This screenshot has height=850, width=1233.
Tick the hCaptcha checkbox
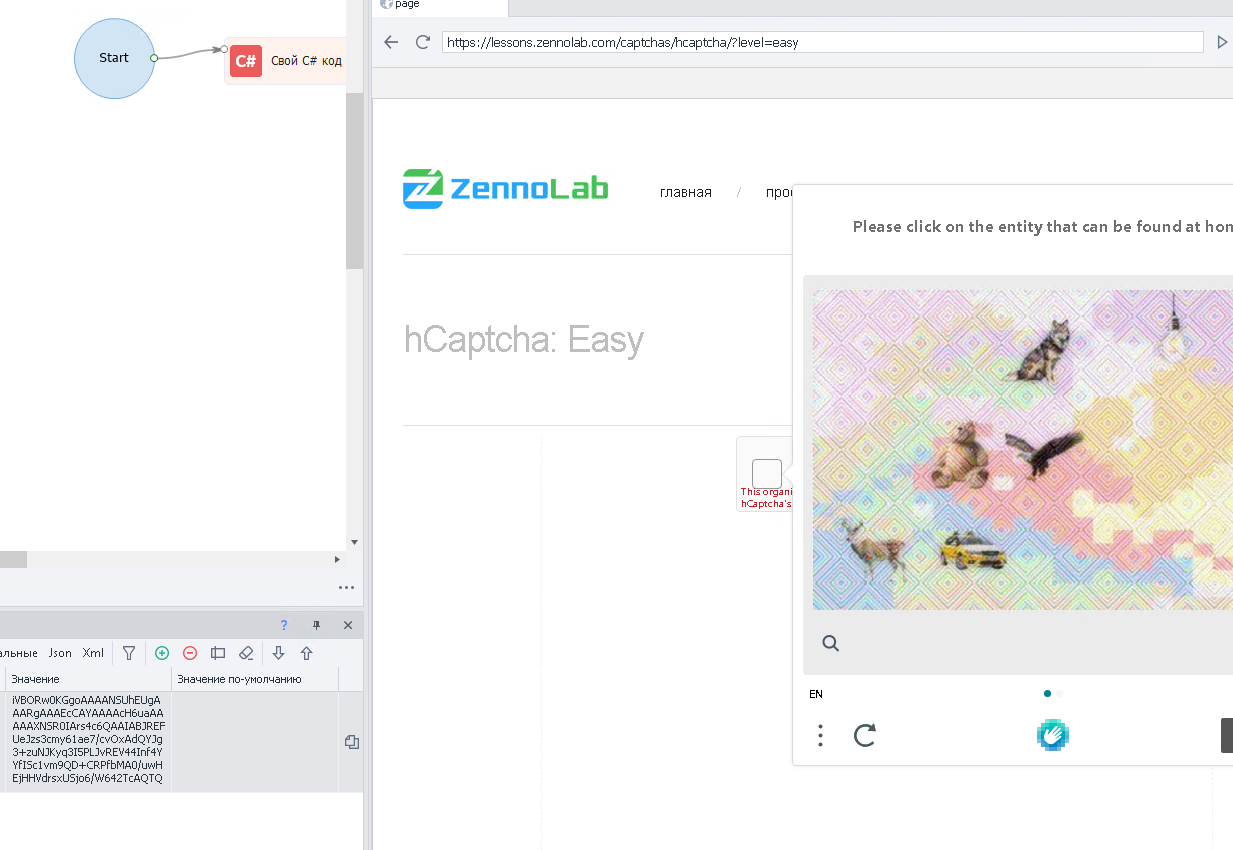(766, 473)
